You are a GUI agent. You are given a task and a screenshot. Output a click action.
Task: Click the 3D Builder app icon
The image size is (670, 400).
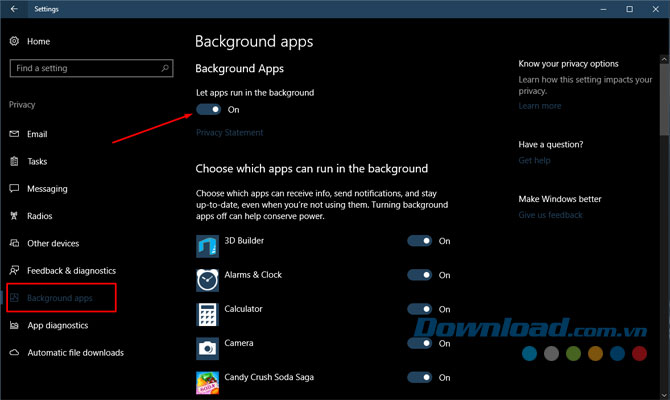pyautogui.click(x=207, y=246)
